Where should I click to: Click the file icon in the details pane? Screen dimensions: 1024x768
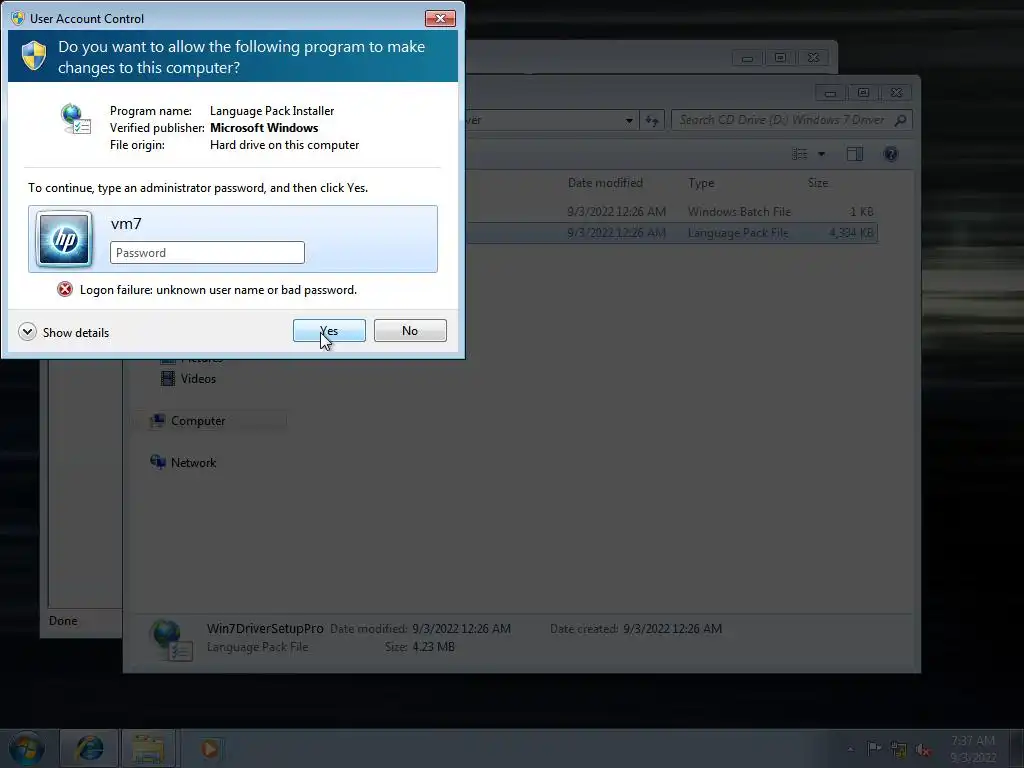[170, 639]
